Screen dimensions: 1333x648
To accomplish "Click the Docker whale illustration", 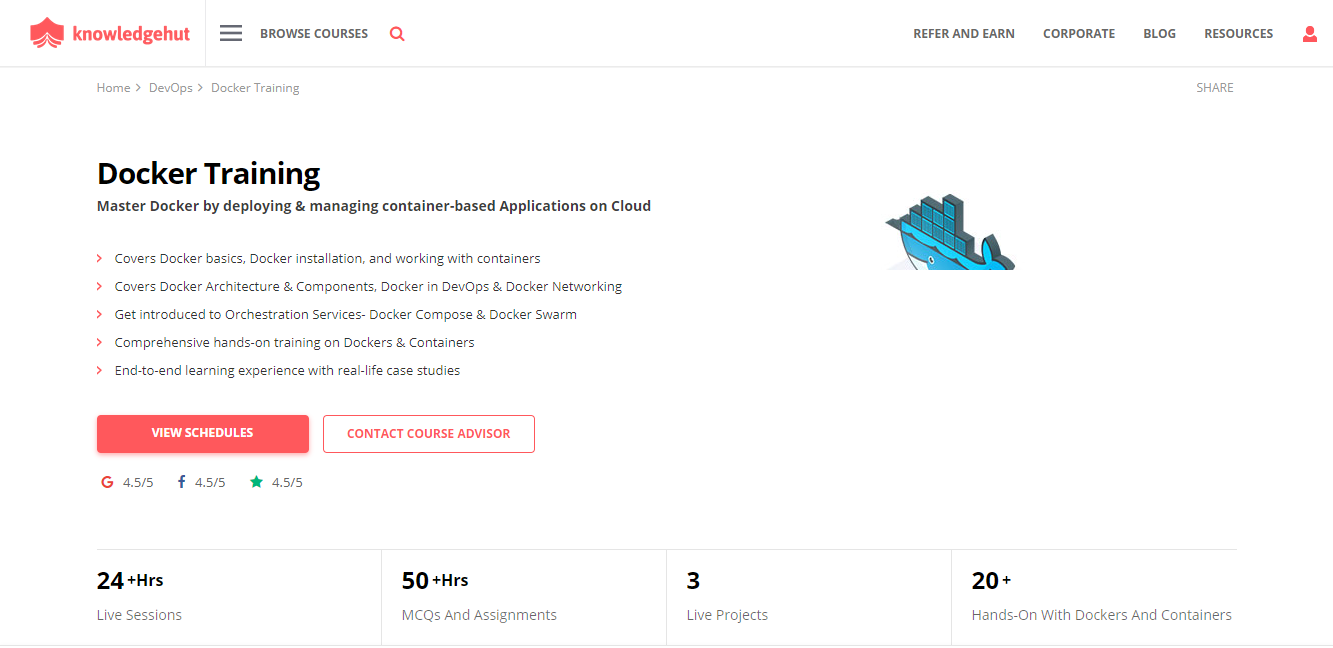I will tap(948, 230).
